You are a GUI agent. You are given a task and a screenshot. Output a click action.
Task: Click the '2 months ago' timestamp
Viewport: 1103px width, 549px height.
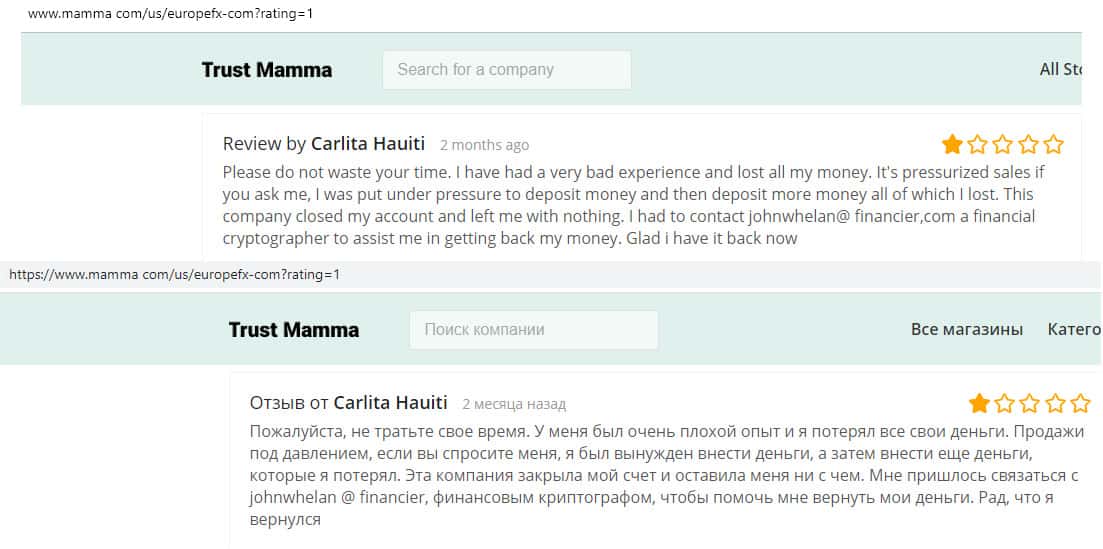[x=484, y=146]
